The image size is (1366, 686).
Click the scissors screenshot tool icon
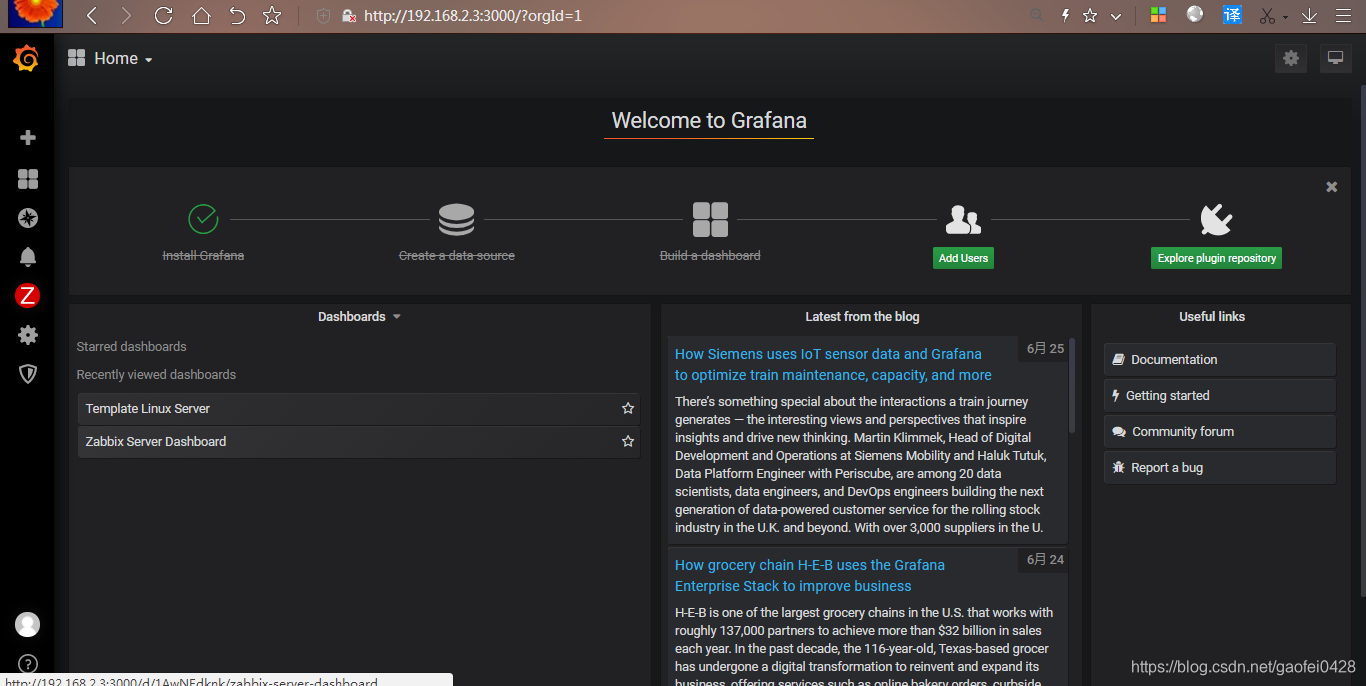coord(1268,16)
